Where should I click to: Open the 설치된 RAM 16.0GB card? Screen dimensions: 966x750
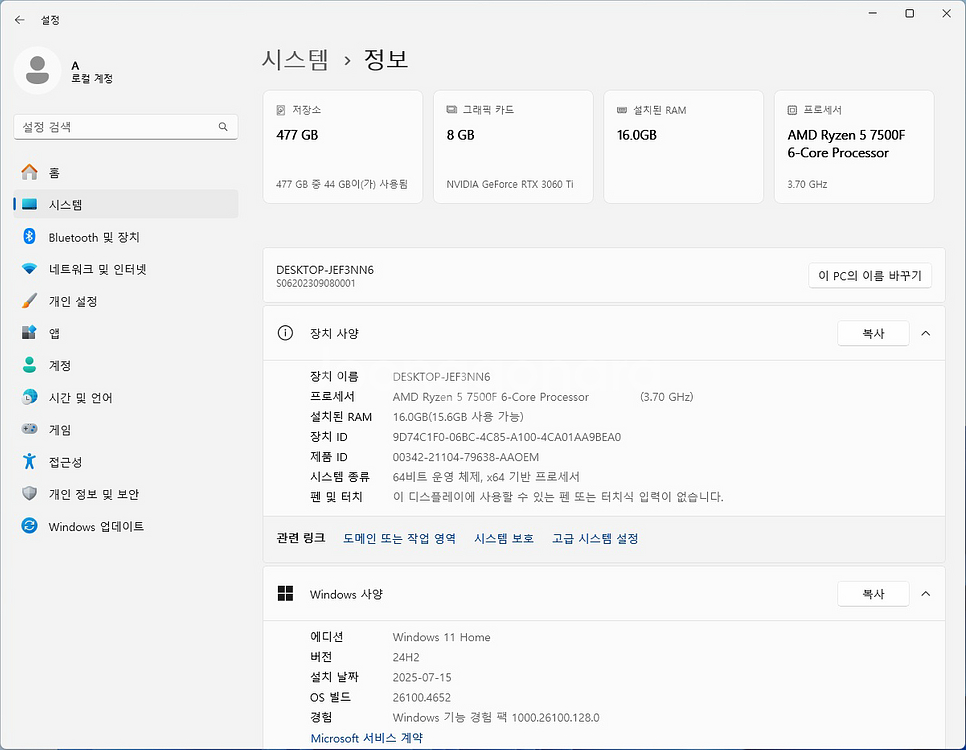point(684,147)
